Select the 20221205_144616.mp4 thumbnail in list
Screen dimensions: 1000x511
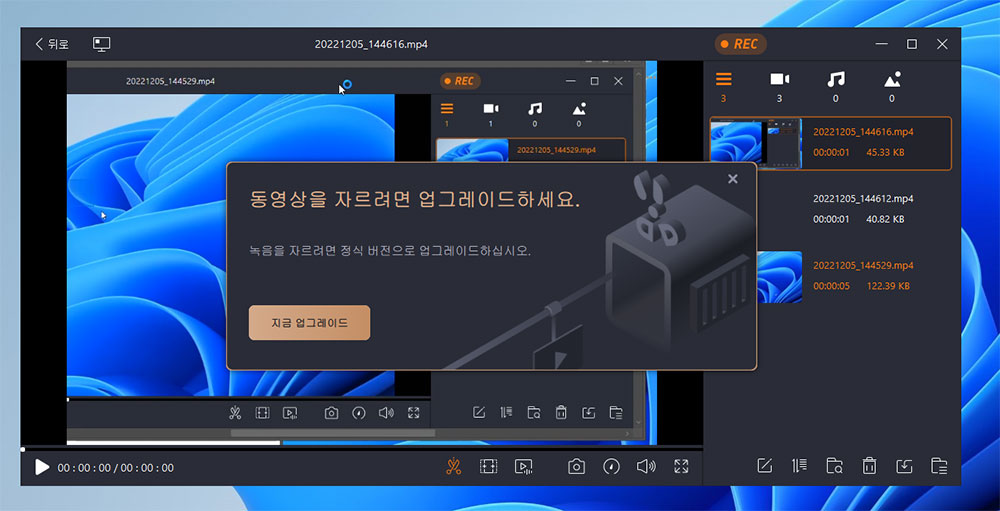(x=756, y=143)
